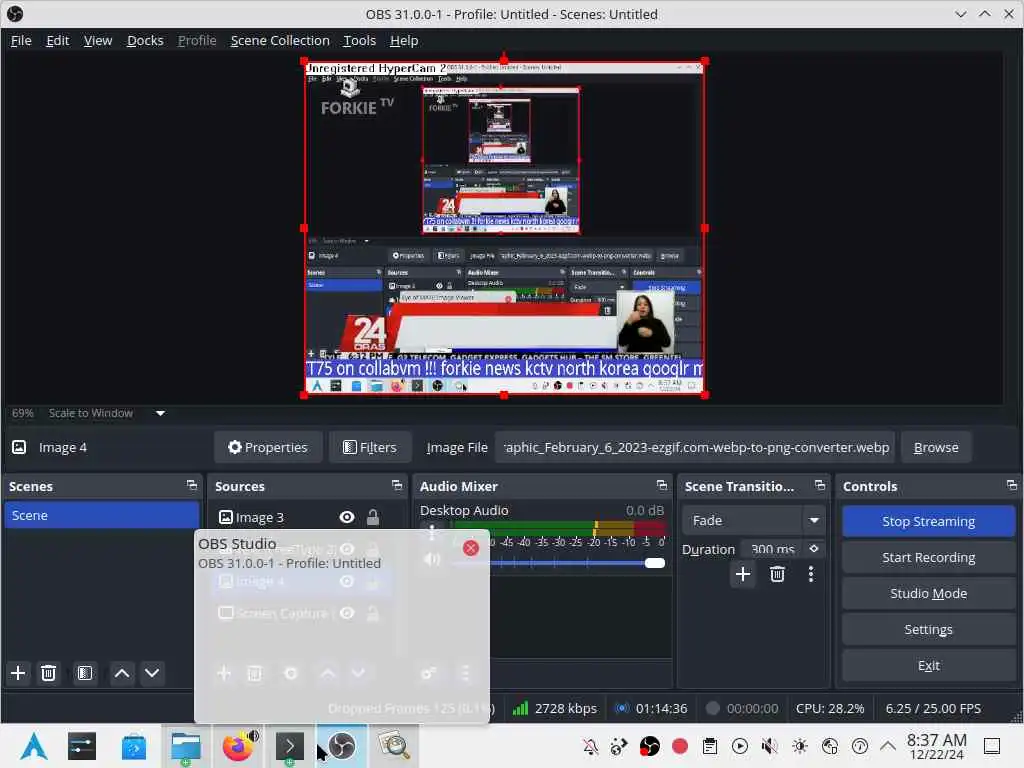Open the Docks menu
The image size is (1024, 768).
pyautogui.click(x=145, y=40)
